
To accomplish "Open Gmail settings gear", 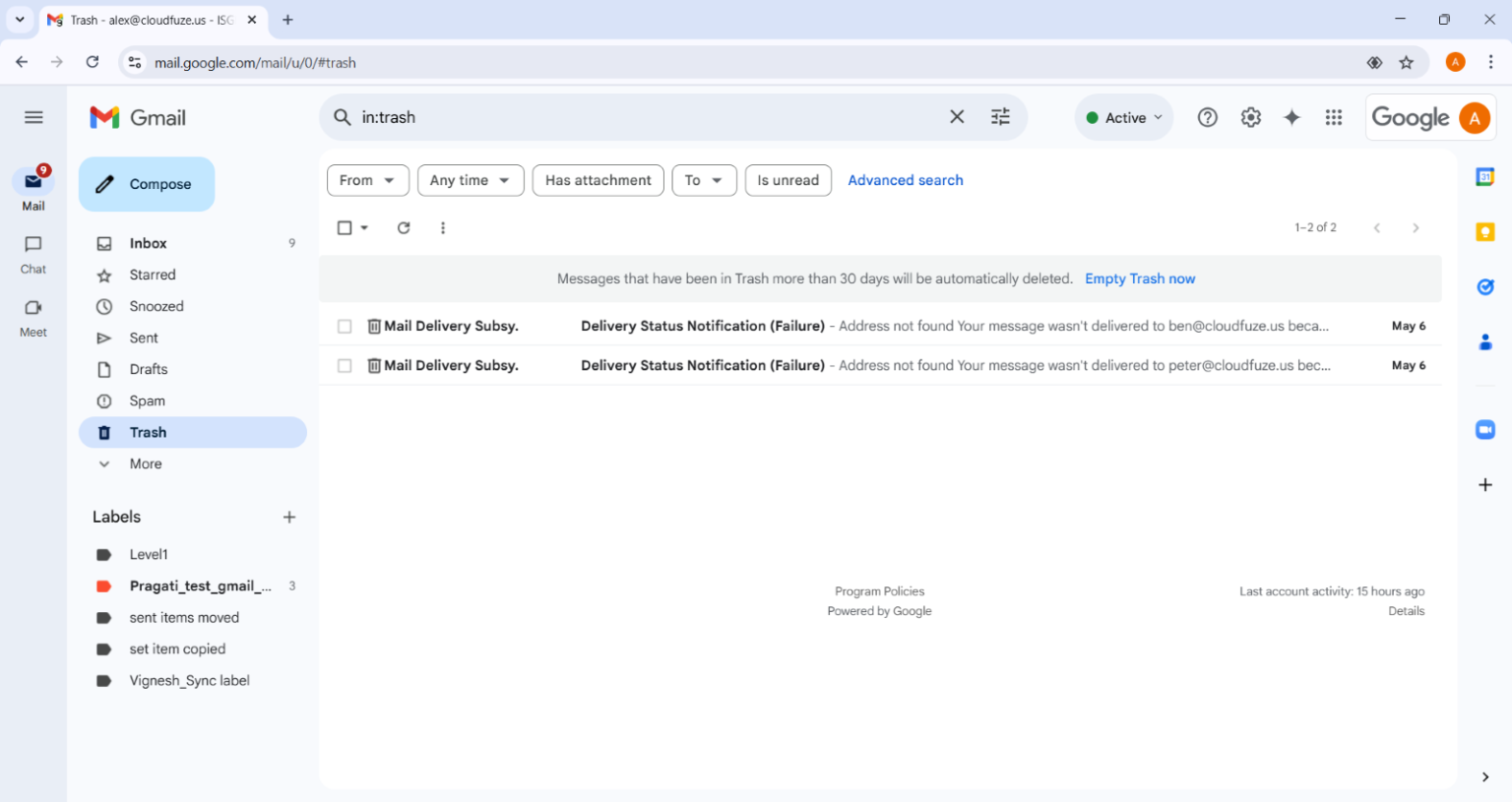I will pos(1250,116).
